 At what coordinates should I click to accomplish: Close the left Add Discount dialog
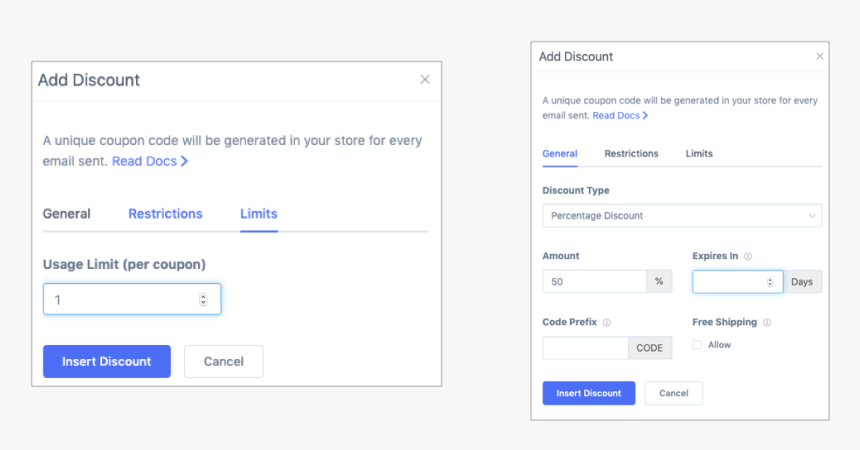pos(425,79)
